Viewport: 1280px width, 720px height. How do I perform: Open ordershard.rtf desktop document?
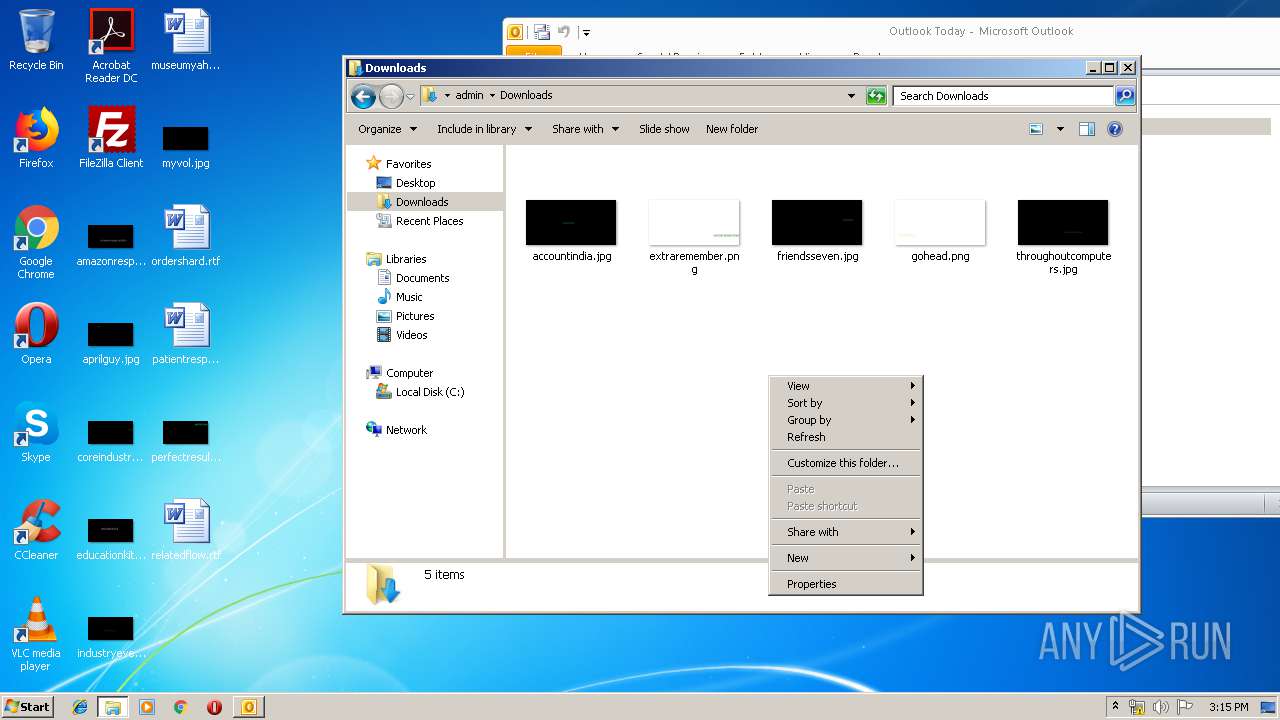[x=186, y=236]
